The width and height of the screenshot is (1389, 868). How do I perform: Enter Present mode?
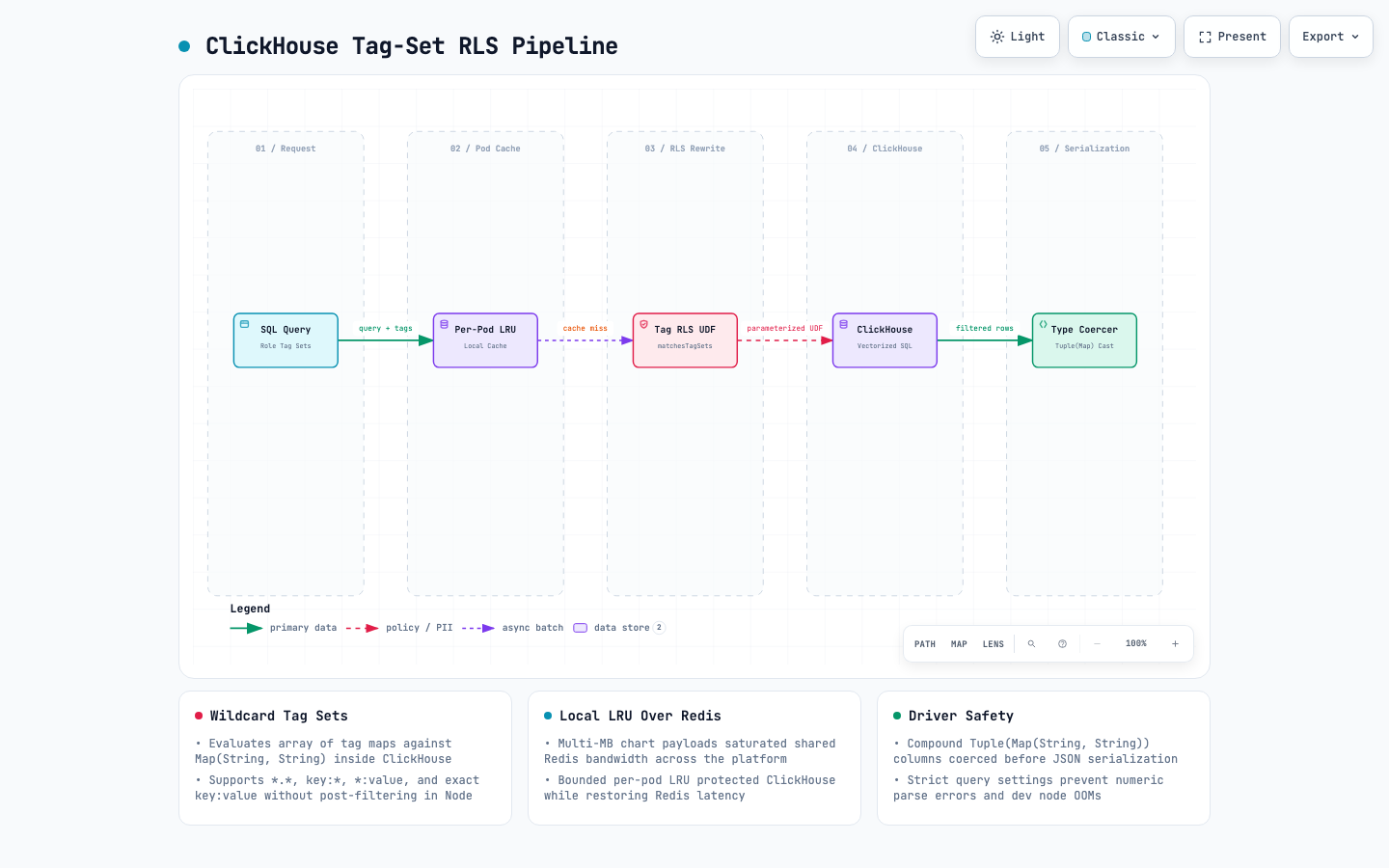(x=1232, y=37)
